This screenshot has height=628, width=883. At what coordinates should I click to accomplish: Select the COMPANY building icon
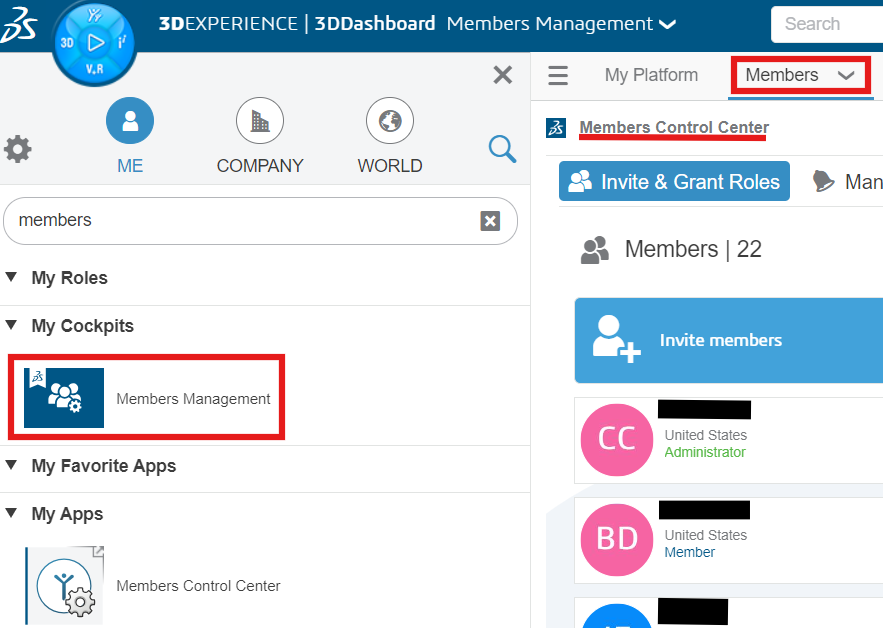tap(260, 121)
